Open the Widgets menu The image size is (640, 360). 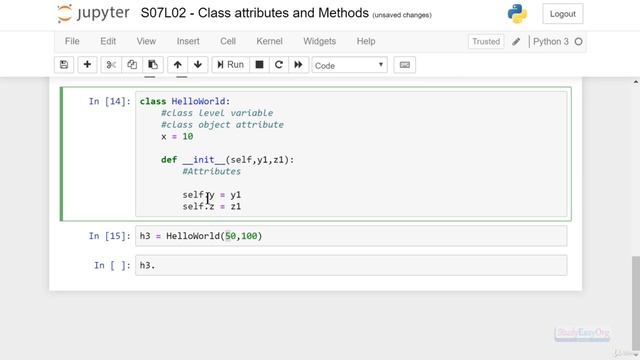pos(319,41)
